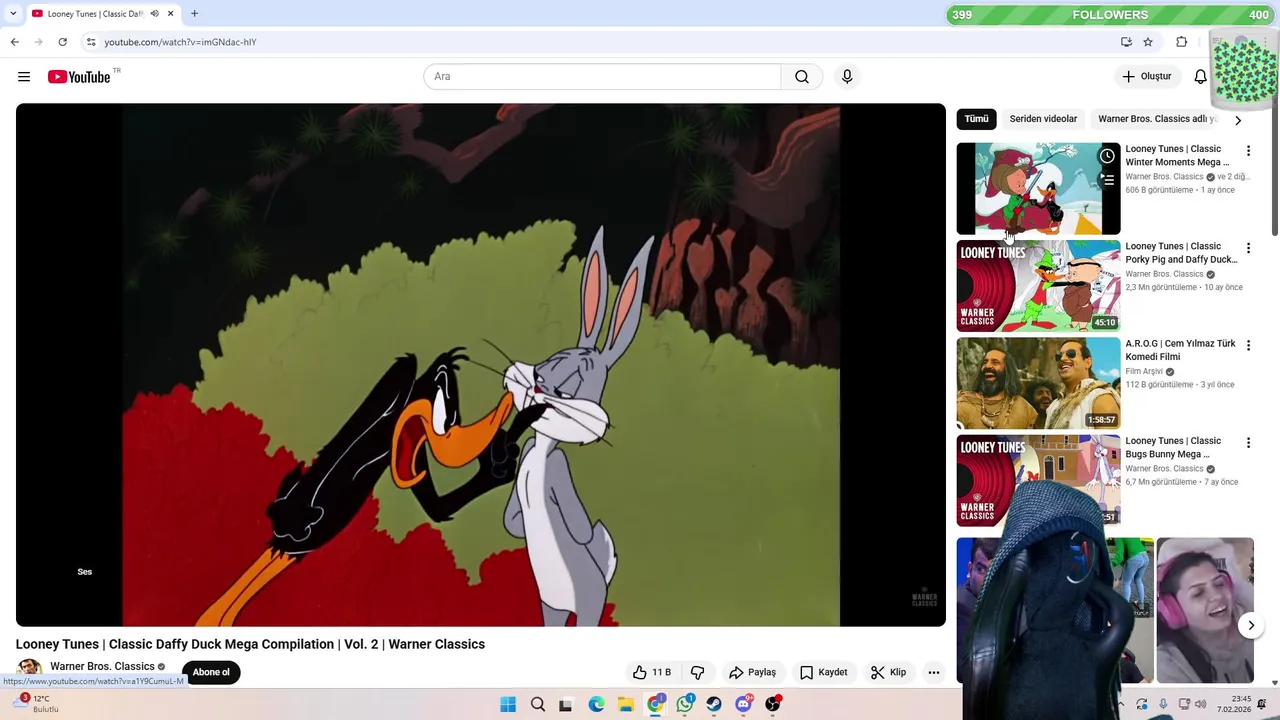The width and height of the screenshot is (1280, 720).
Task: Click the Paylaş share button
Action: [752, 672]
